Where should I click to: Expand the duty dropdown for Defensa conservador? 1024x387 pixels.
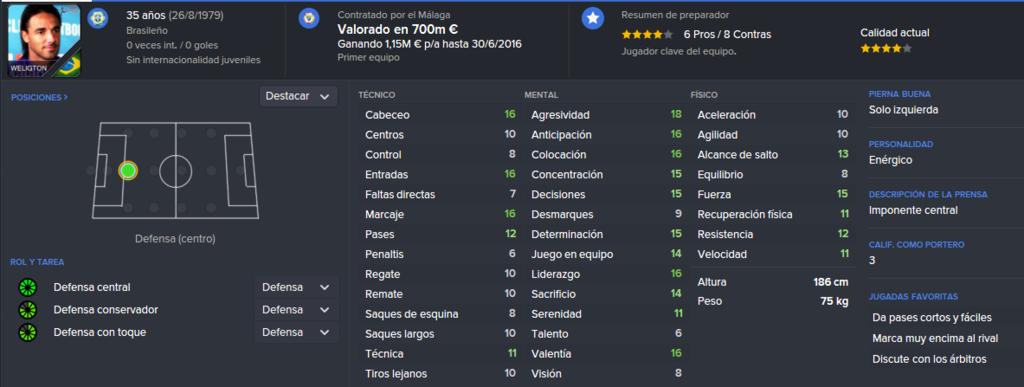pyautogui.click(x=296, y=309)
